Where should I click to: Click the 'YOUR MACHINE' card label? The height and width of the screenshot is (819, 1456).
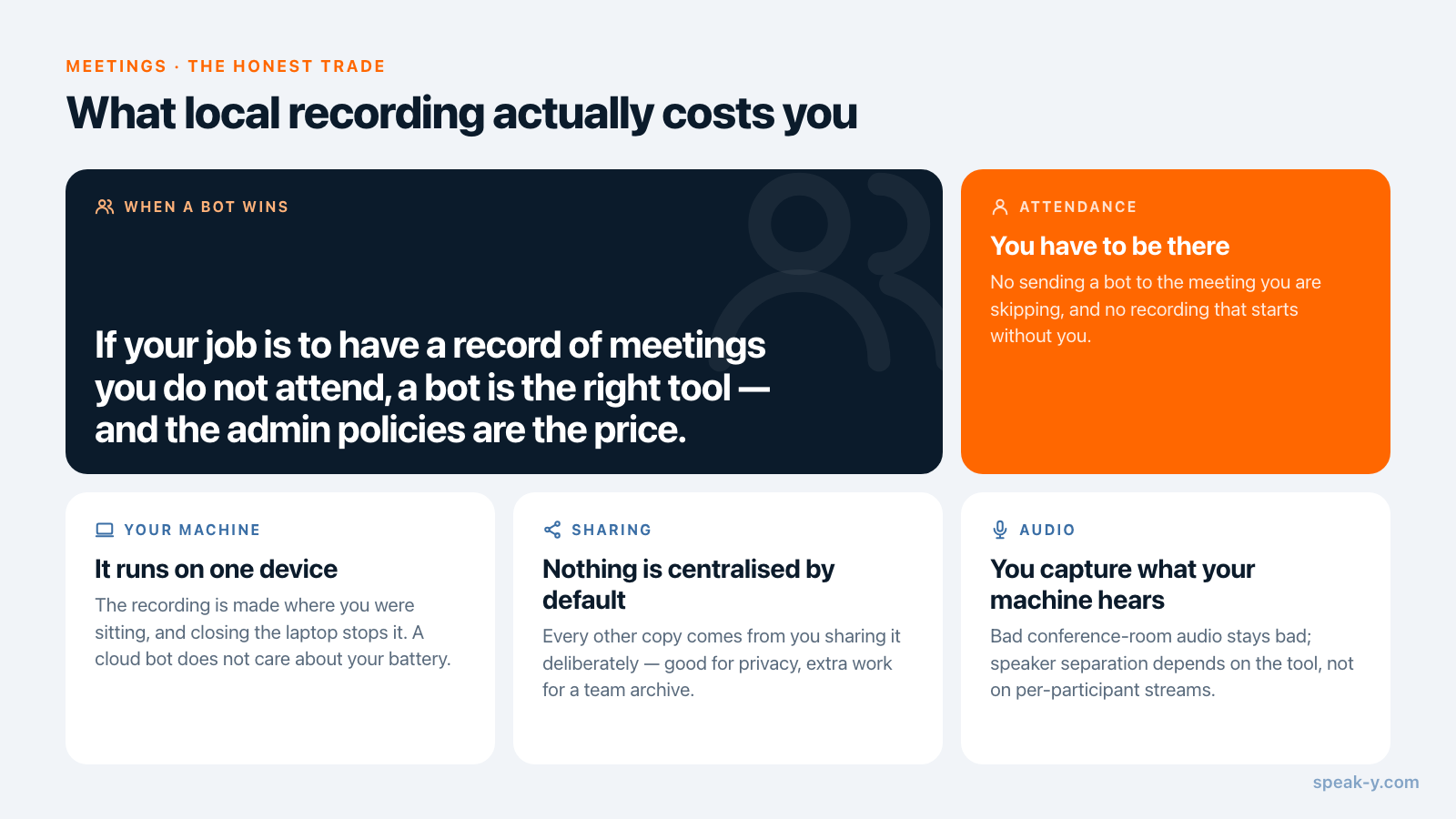click(x=192, y=530)
